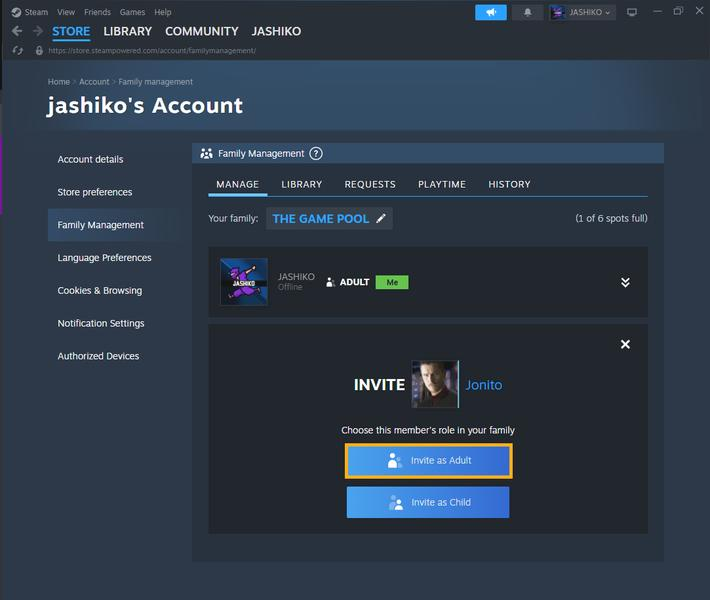Screen dimensions: 710x600
Task: Open the notifications bell icon
Action: pos(528,12)
